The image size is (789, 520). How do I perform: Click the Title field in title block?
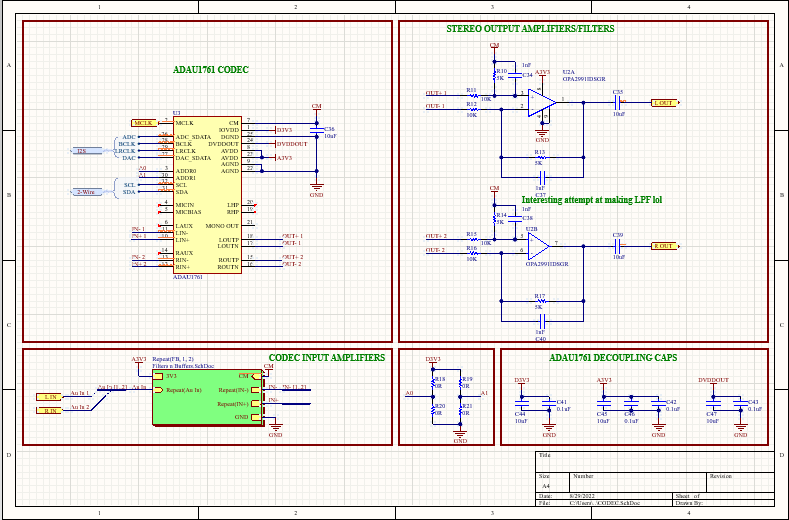pyautogui.click(x=654, y=462)
